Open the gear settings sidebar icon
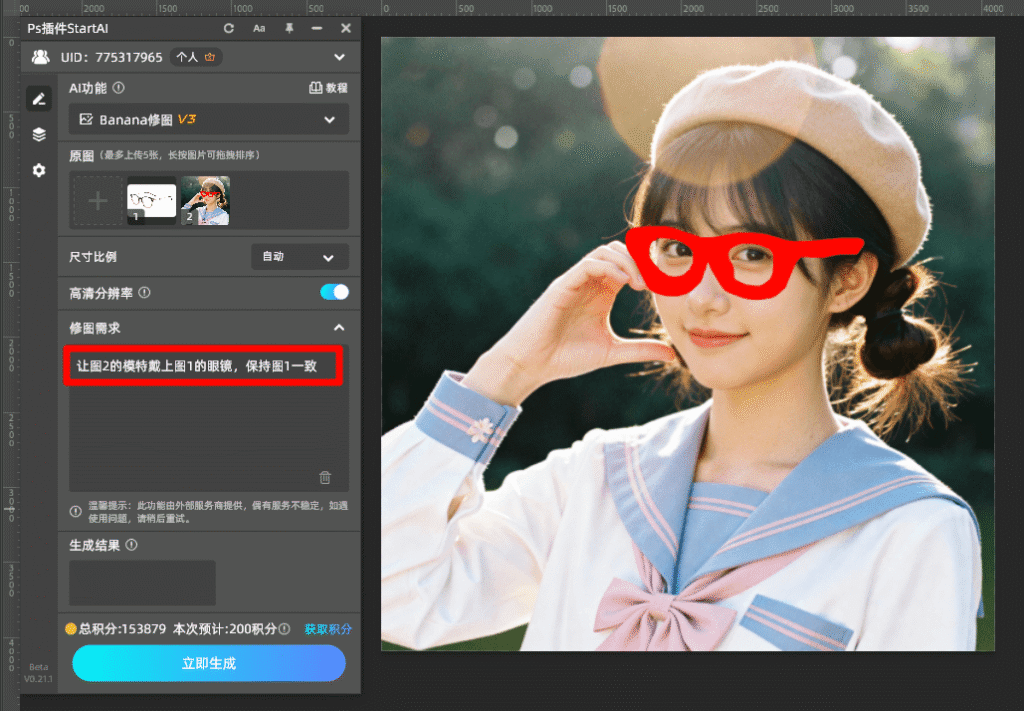Viewport: 1024px width, 711px height. point(39,170)
